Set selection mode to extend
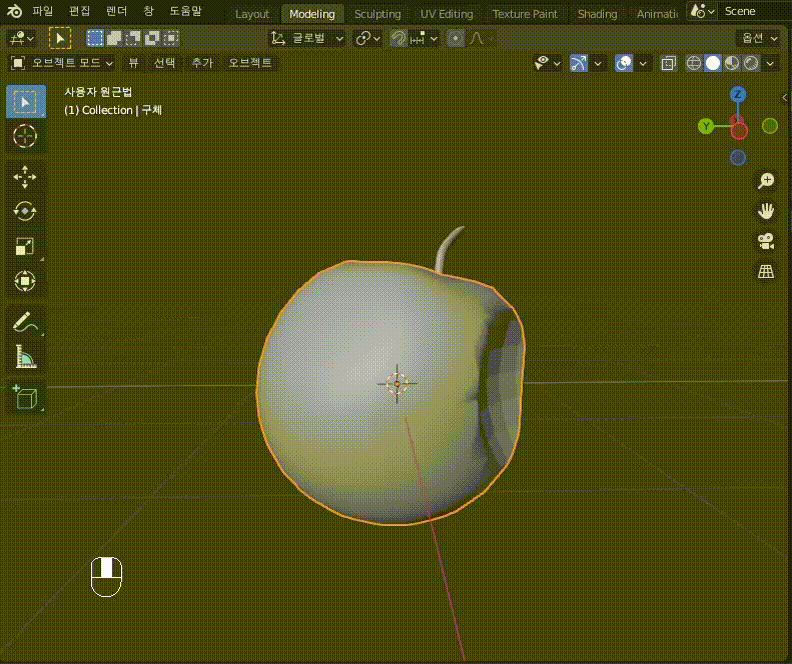The height and width of the screenshot is (664, 792). click(x=114, y=38)
